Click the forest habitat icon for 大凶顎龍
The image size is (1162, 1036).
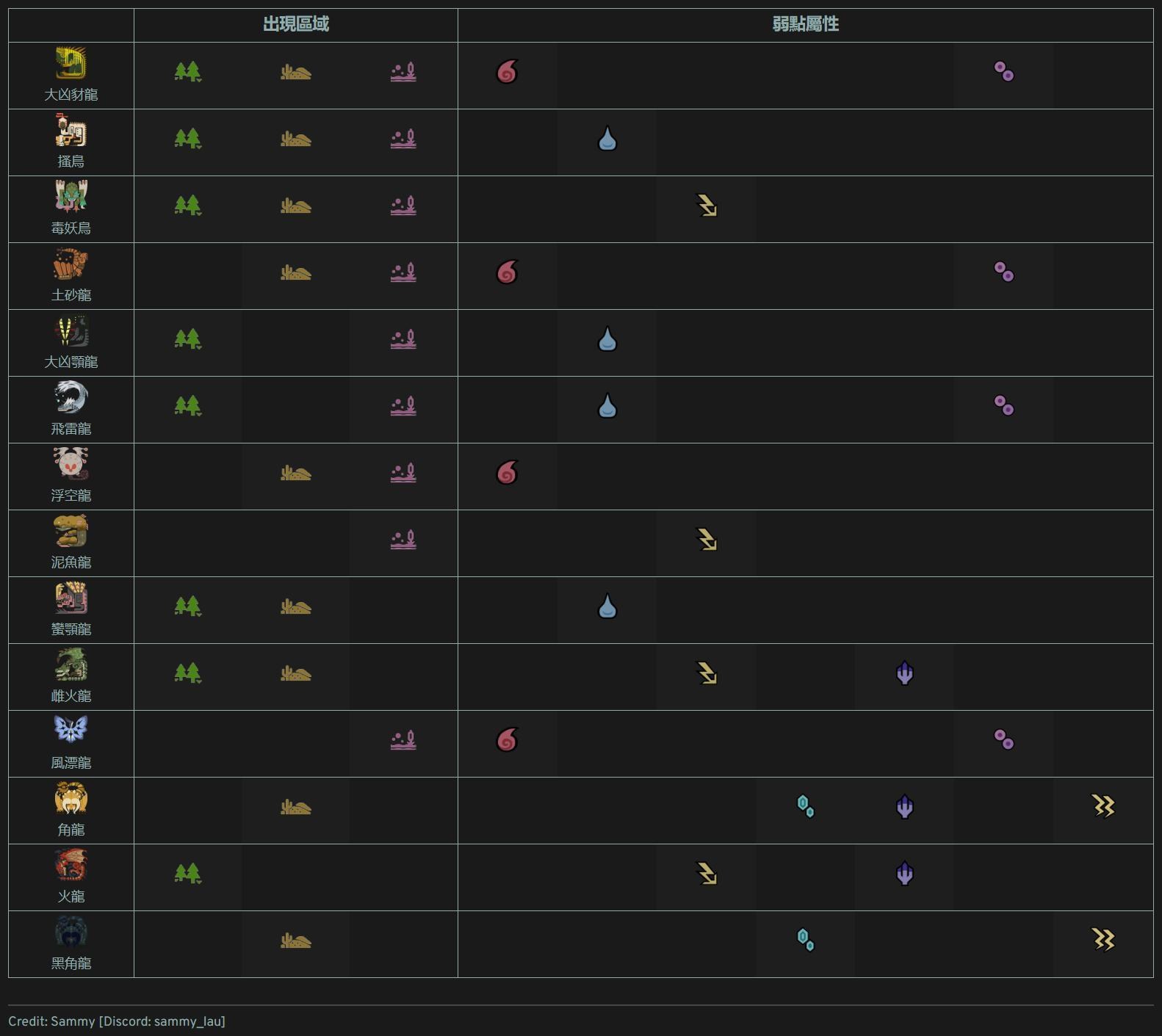pyautogui.click(x=188, y=339)
